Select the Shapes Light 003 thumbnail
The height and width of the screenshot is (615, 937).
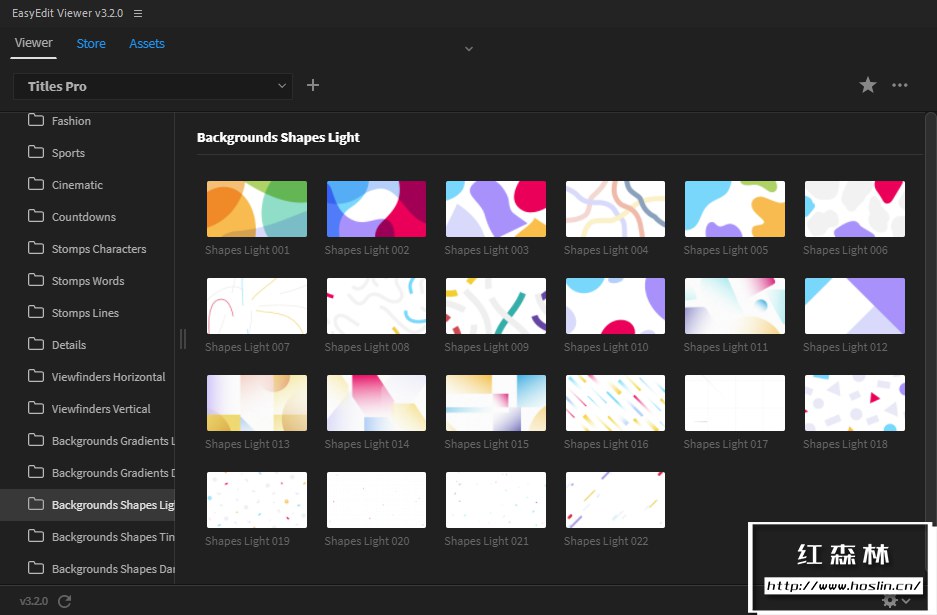click(x=496, y=209)
